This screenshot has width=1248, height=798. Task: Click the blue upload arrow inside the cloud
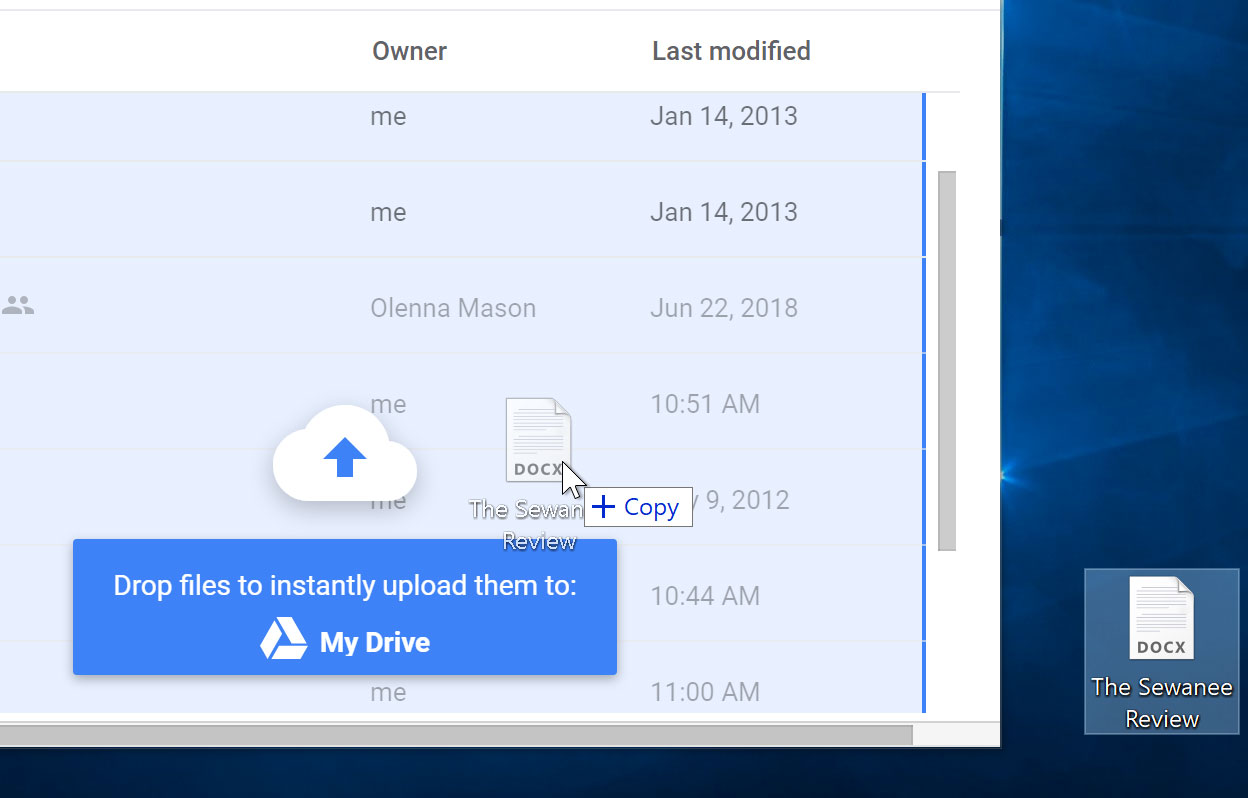344,457
